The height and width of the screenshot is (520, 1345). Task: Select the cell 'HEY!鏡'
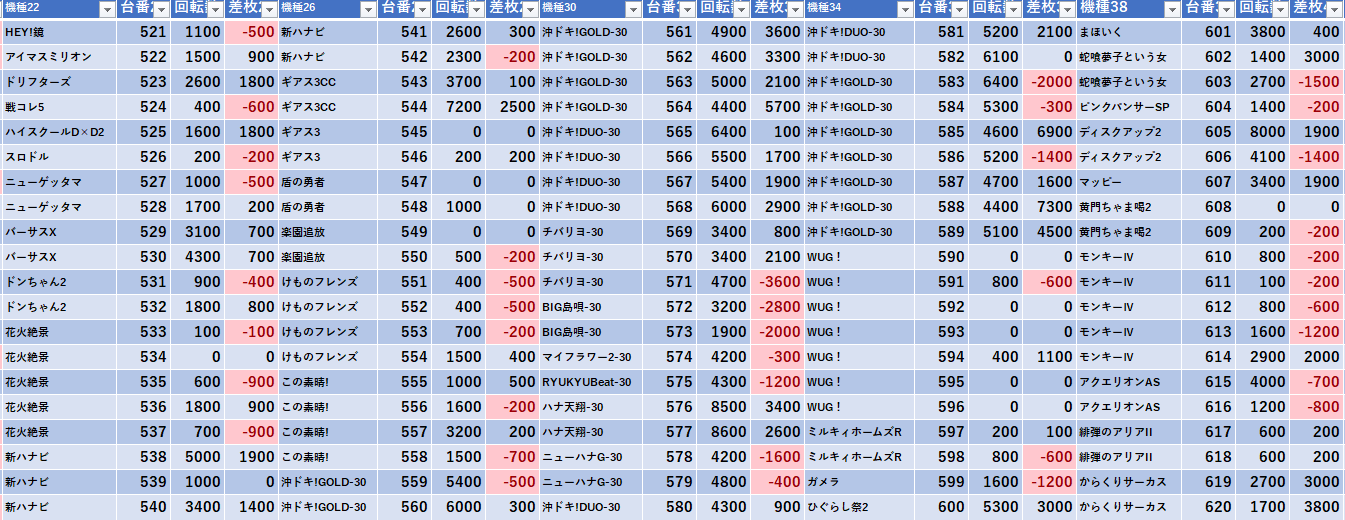59,32
